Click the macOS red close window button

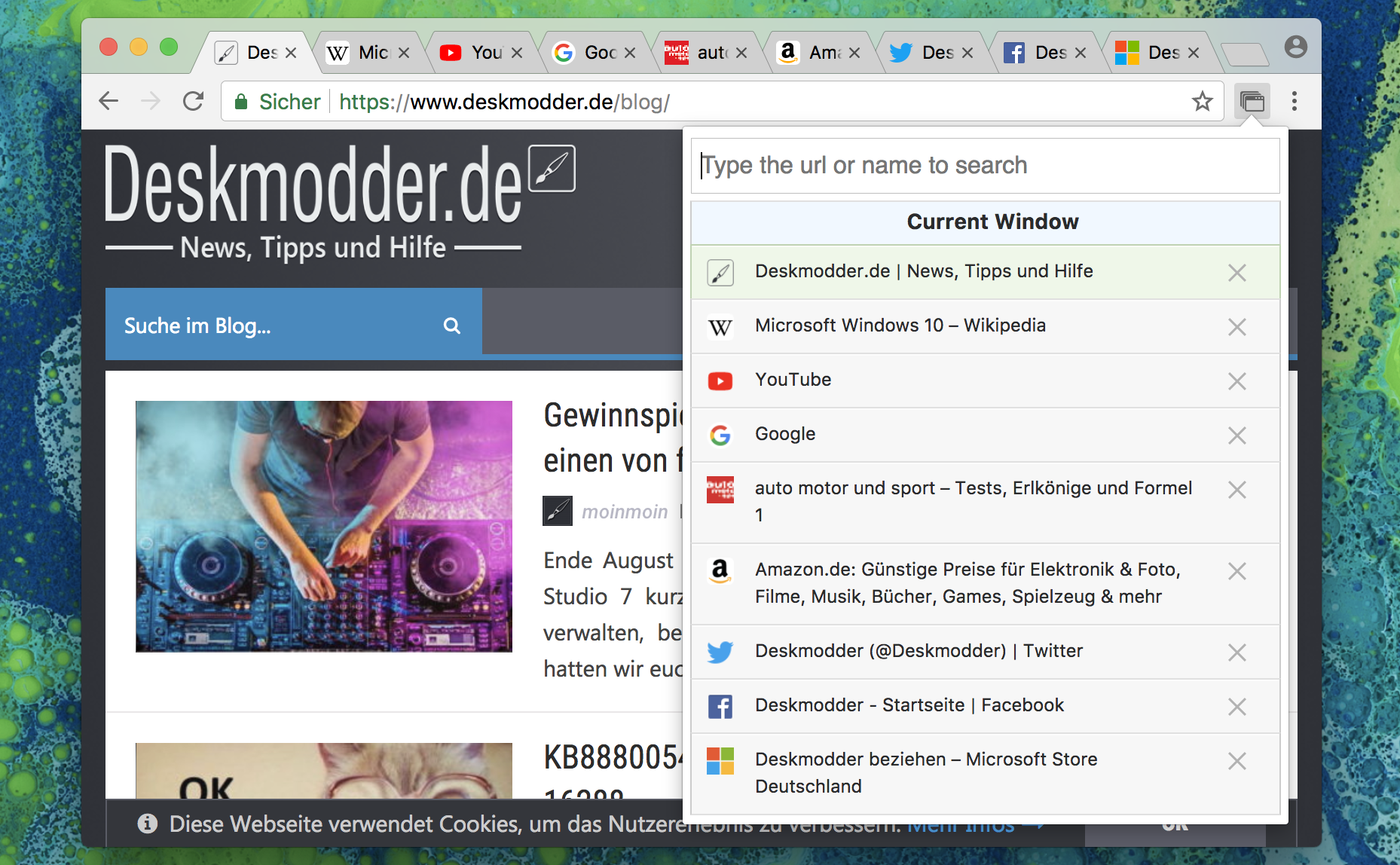point(109,47)
